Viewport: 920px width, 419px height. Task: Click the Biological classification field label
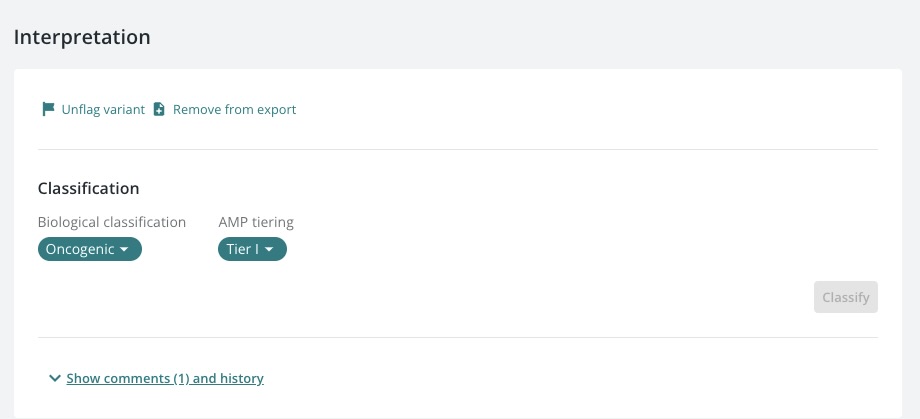112,222
